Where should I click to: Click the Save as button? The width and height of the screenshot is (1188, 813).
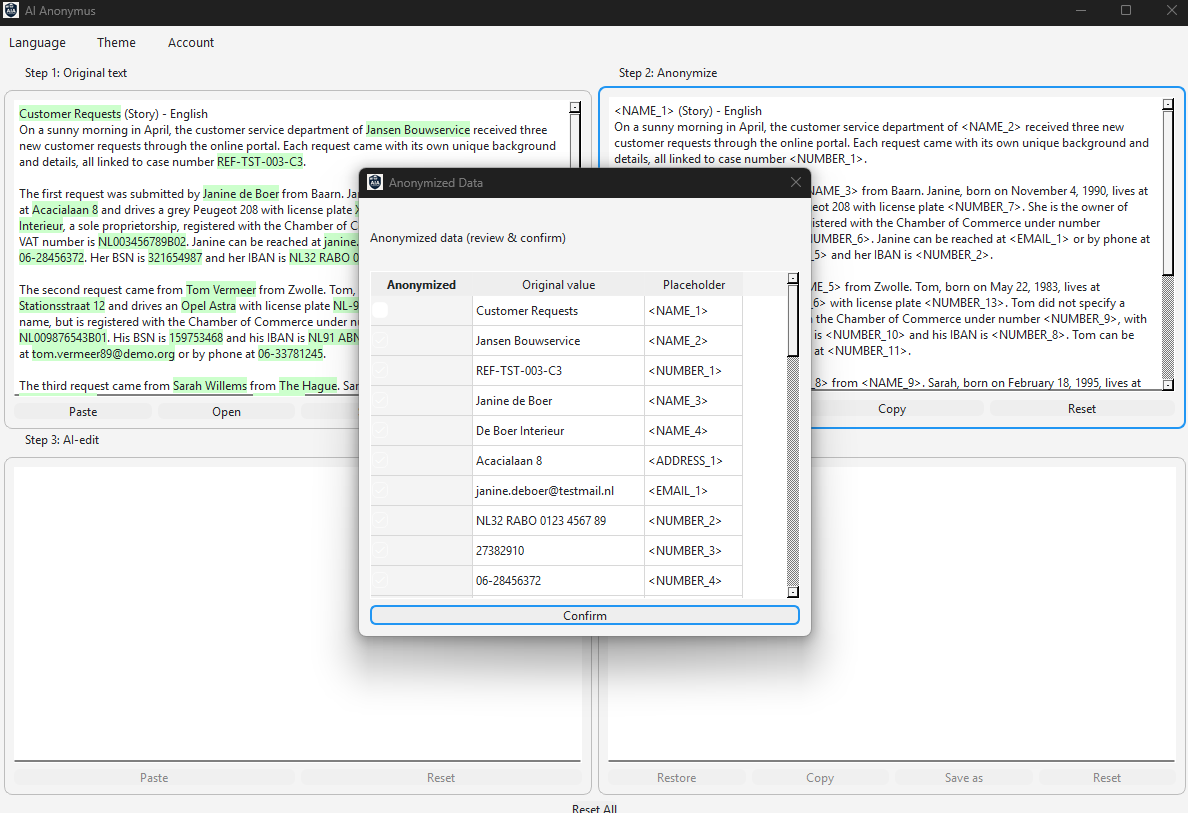pos(964,777)
